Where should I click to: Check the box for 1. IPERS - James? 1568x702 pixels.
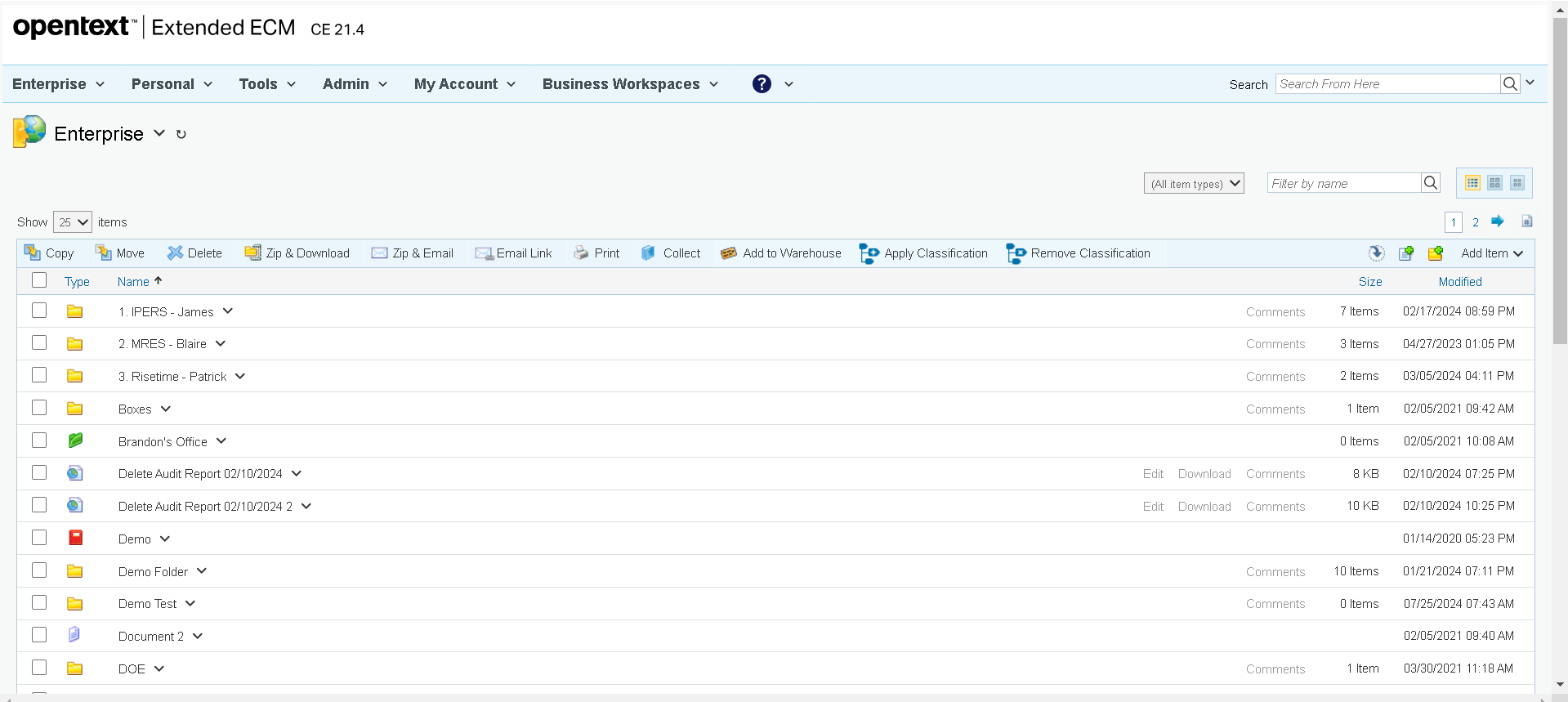coord(39,311)
